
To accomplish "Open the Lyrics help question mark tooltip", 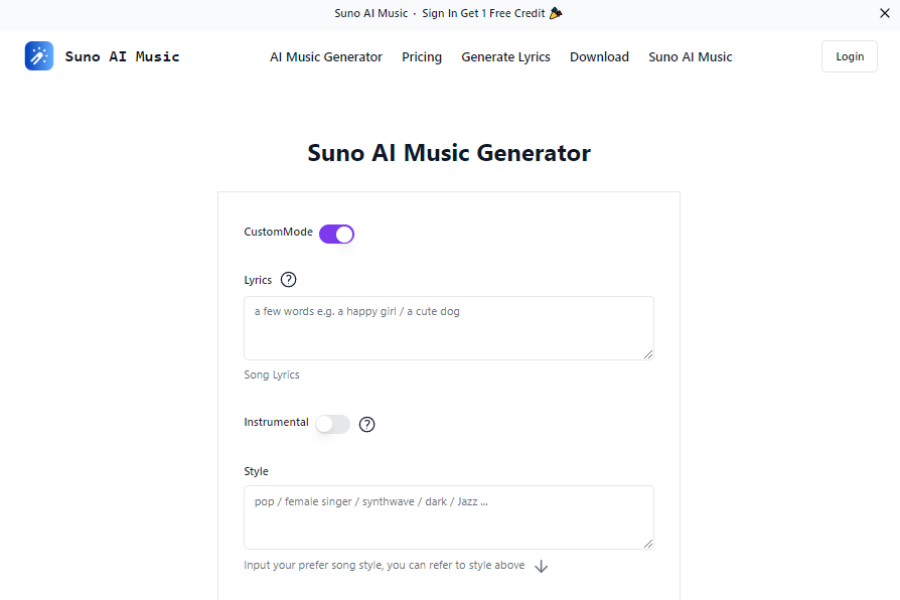I will (x=288, y=280).
